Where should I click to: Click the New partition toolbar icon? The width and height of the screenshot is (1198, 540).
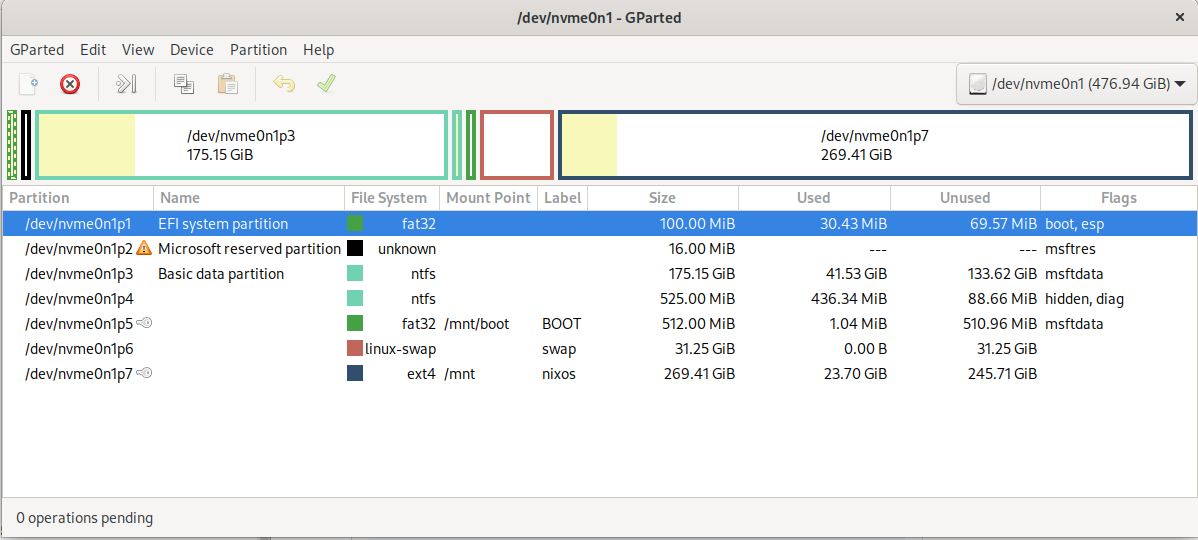(x=28, y=83)
